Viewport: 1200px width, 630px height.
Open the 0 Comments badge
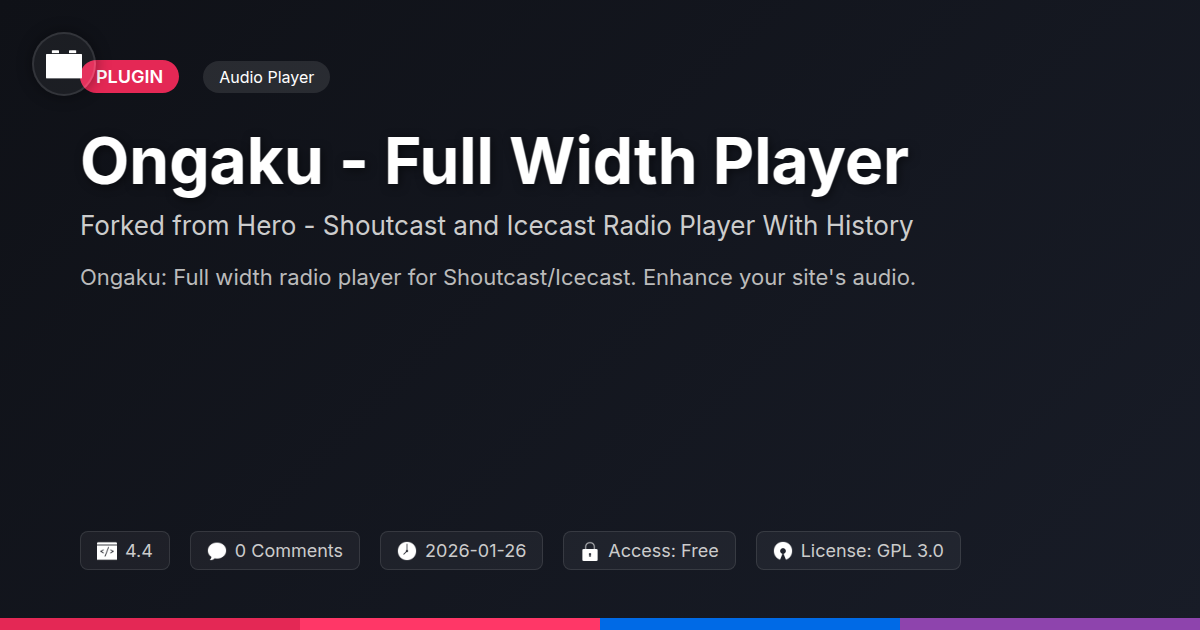pyautogui.click(x=275, y=551)
